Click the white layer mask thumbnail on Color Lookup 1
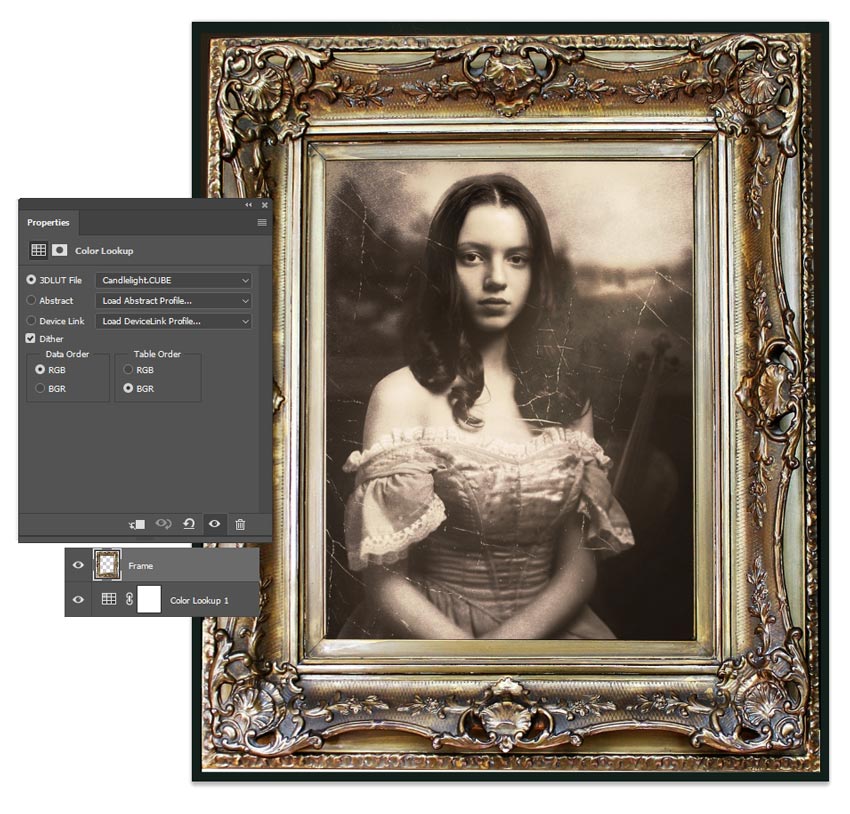Image resolution: width=850 pixels, height=814 pixels. 149,598
